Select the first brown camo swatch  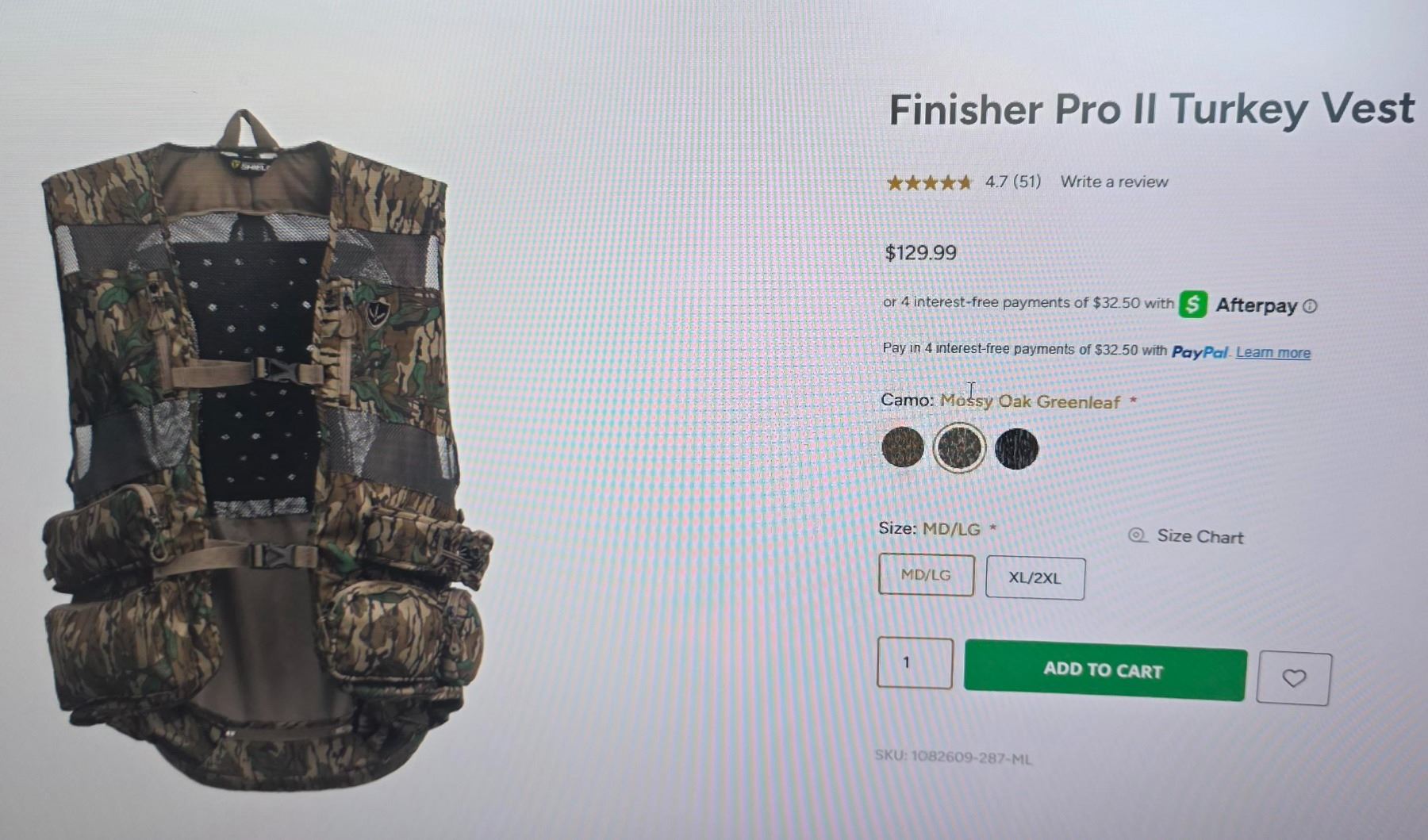pyautogui.click(x=903, y=447)
